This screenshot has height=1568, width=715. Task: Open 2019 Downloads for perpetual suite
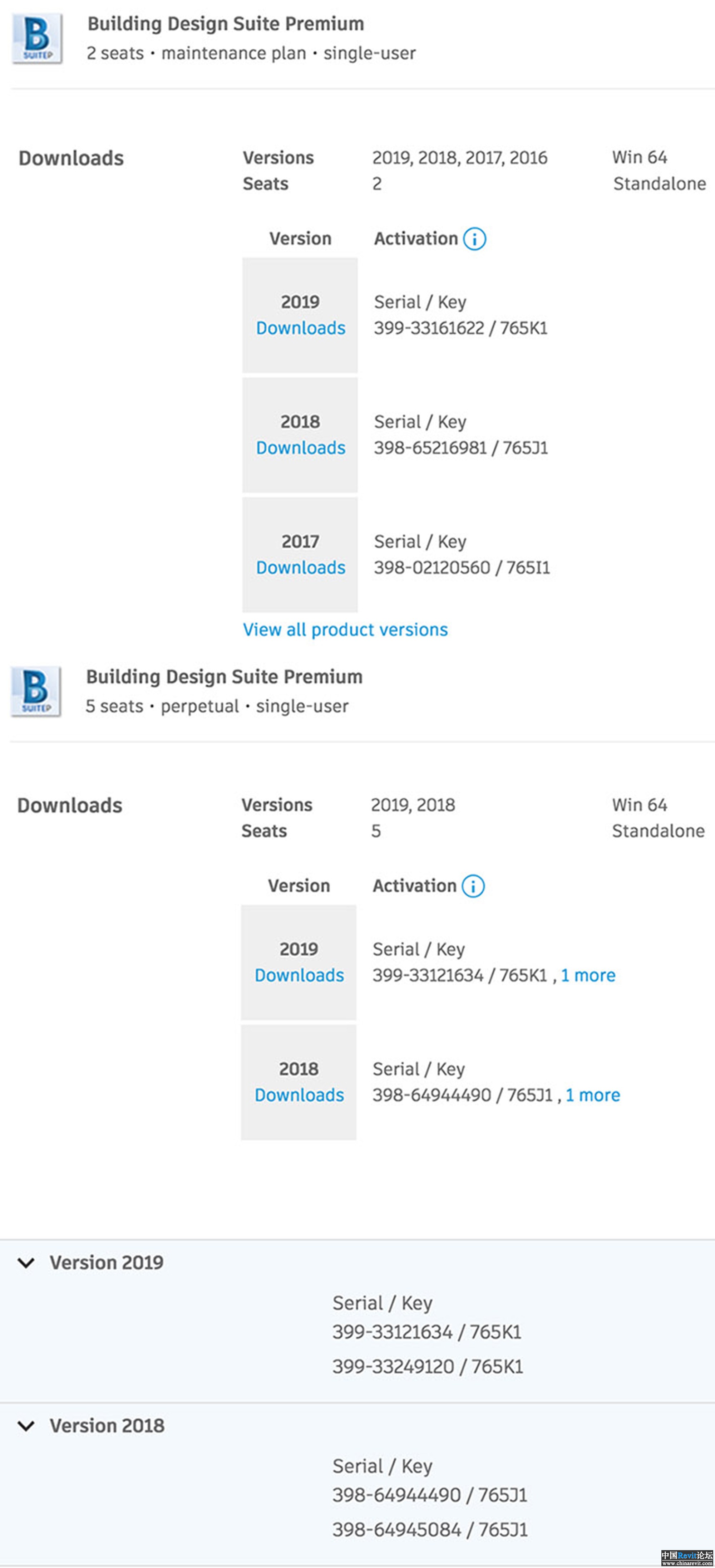(x=299, y=976)
